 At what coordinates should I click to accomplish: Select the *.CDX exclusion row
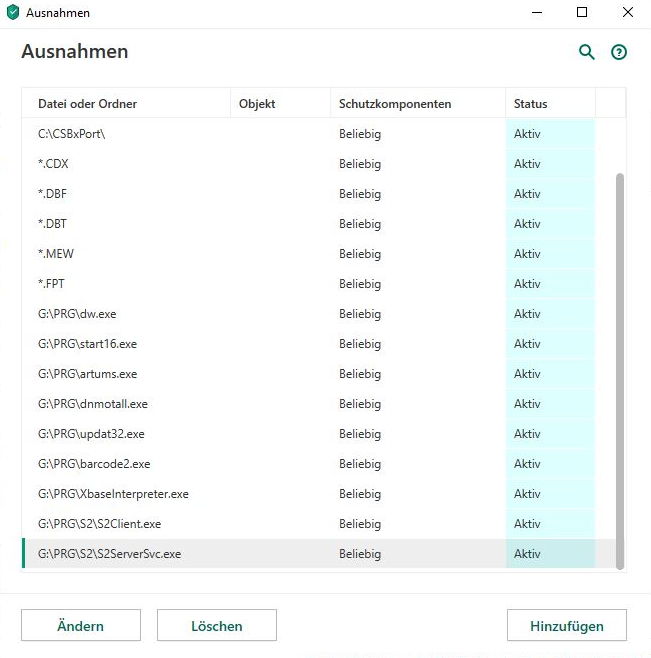319,164
